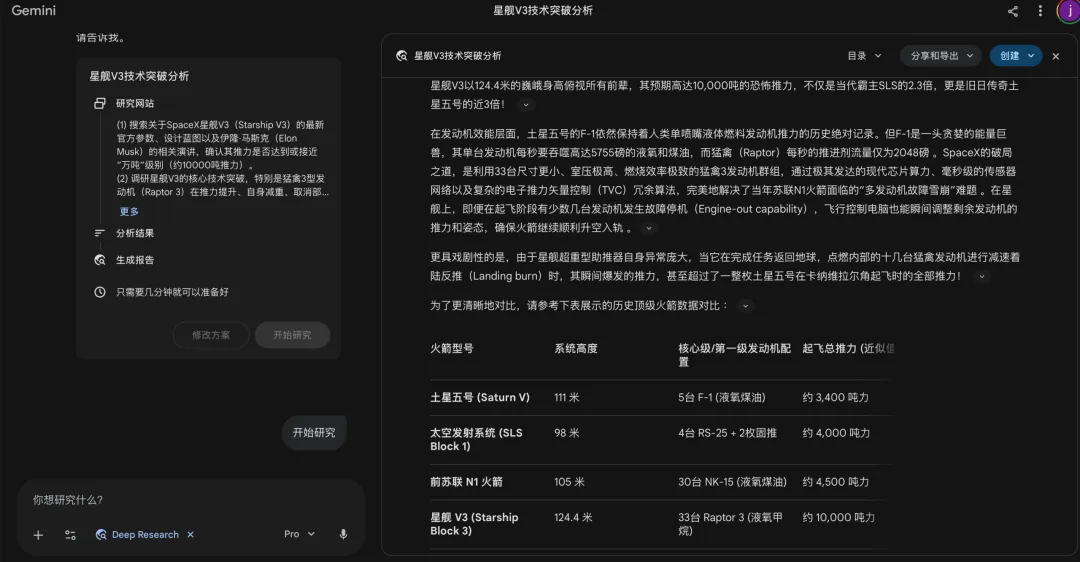Click the Deep Research icon in report header
The width and height of the screenshot is (1080, 562).
click(x=402, y=56)
